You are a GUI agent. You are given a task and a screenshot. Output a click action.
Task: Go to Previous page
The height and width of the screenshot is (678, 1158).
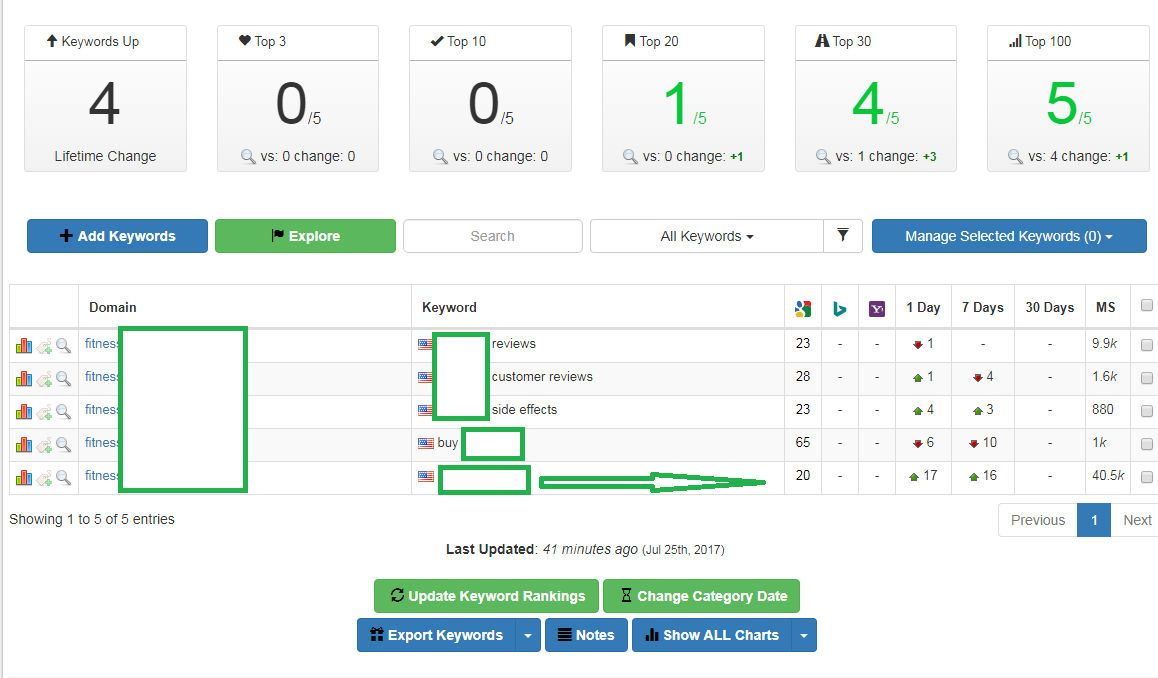click(1038, 520)
